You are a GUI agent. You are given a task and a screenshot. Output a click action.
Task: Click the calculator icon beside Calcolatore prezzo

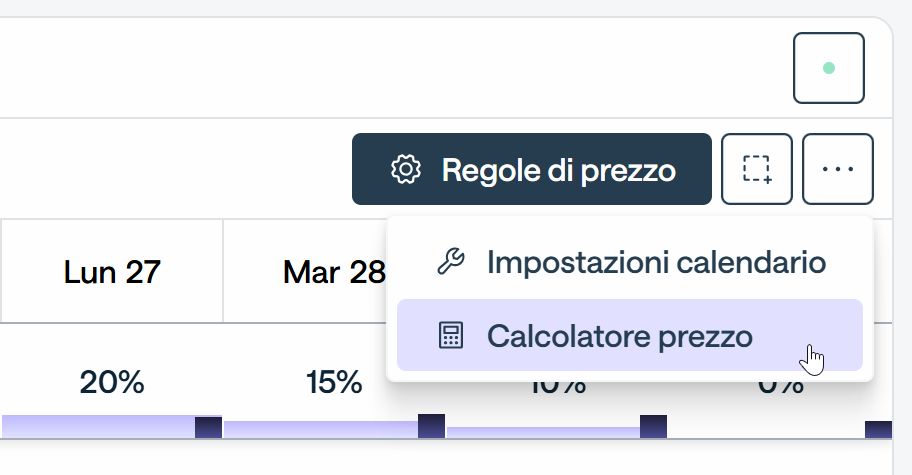tap(451, 335)
